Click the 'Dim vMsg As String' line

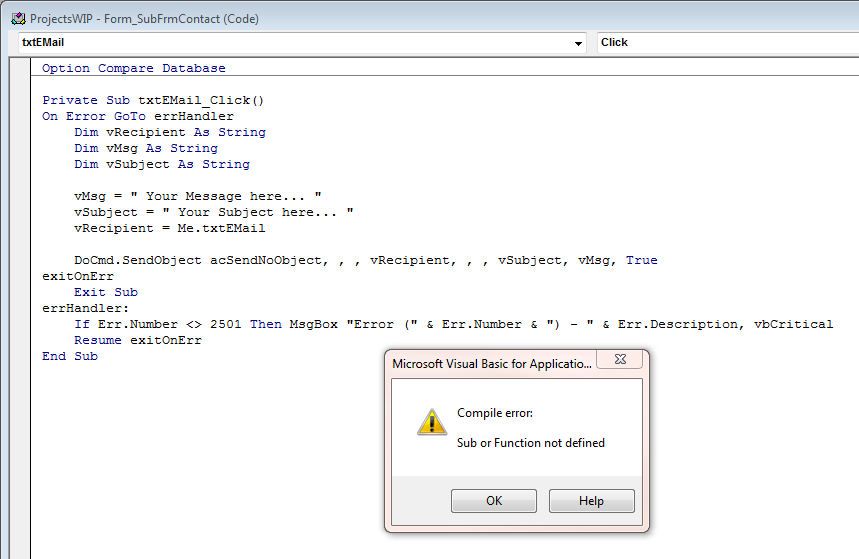point(146,148)
